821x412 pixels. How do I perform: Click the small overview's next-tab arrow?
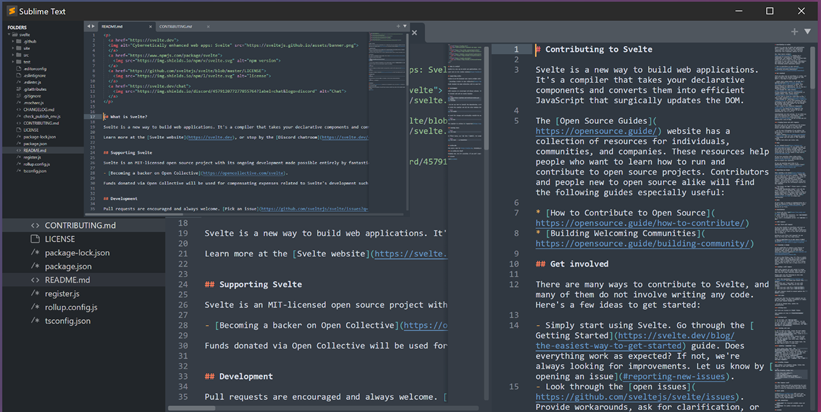coord(93,26)
